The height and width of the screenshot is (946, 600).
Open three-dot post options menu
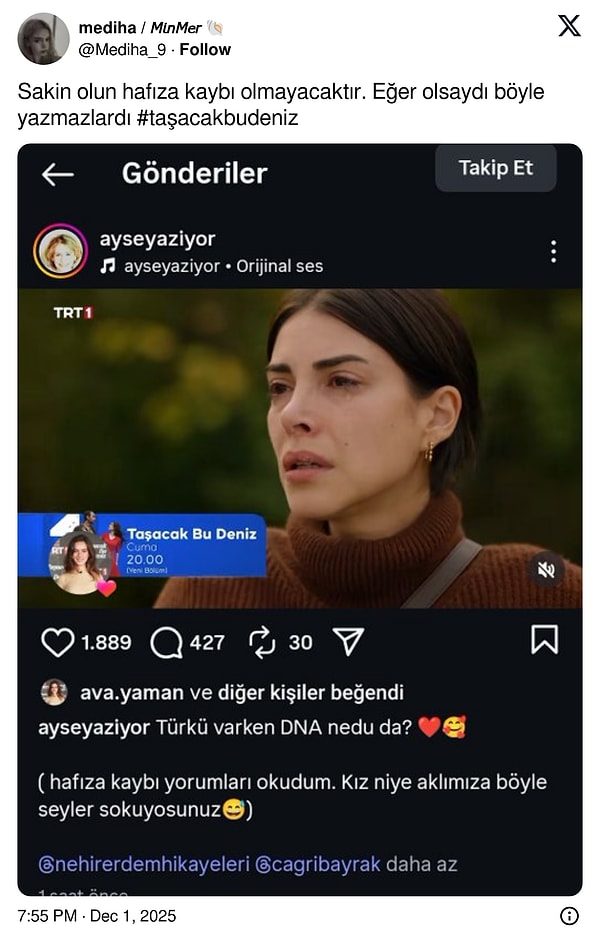pyautogui.click(x=553, y=251)
